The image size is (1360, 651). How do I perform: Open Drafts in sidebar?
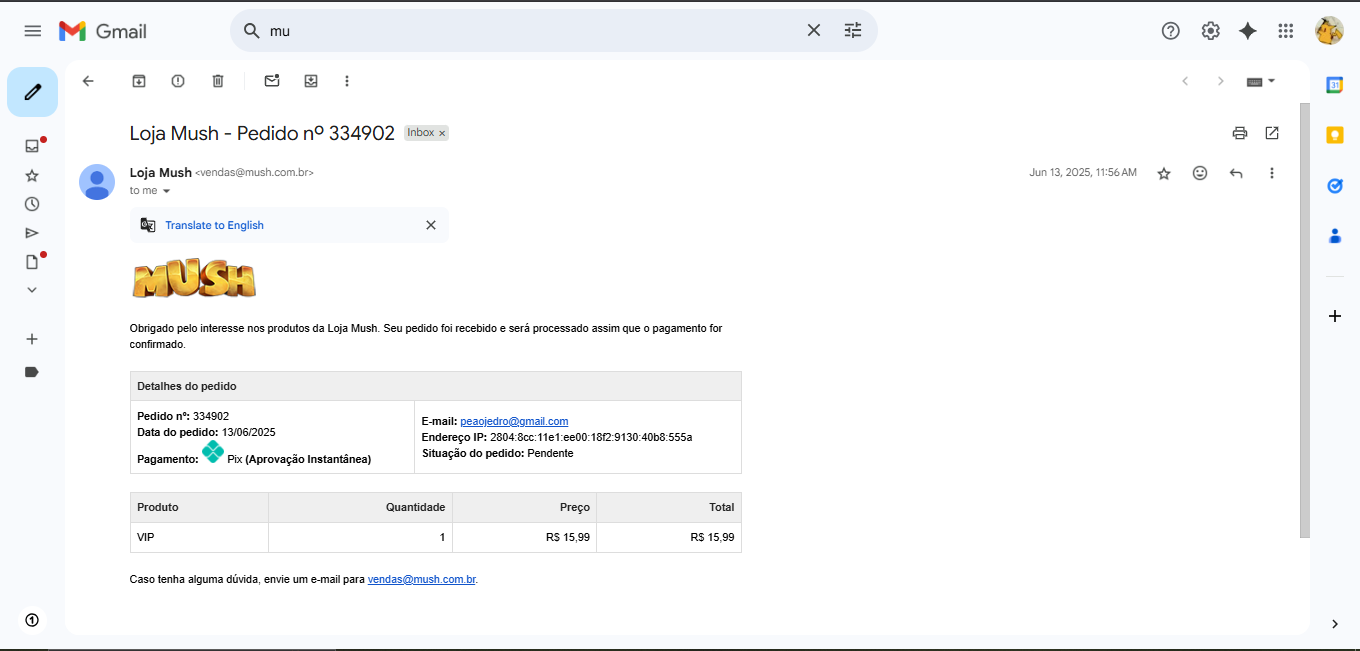click(x=32, y=262)
